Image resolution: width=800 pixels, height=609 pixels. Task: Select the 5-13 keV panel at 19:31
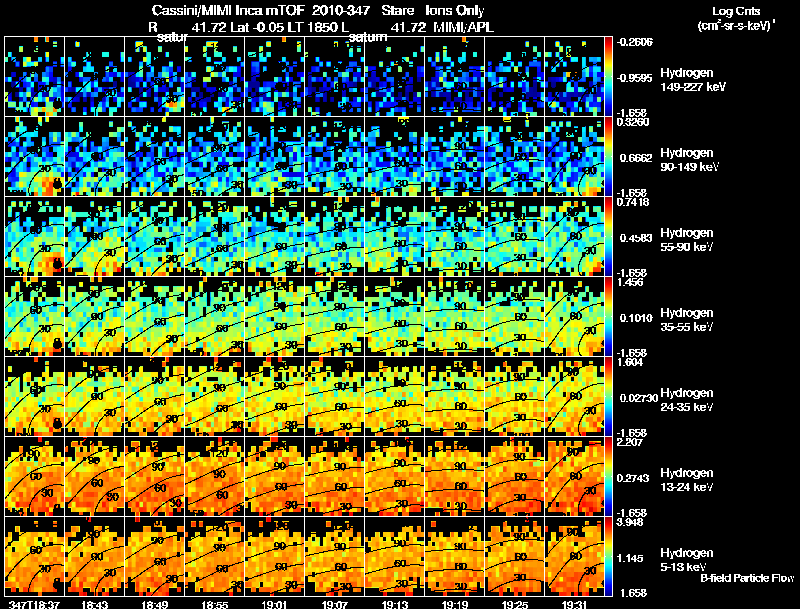click(x=574, y=556)
